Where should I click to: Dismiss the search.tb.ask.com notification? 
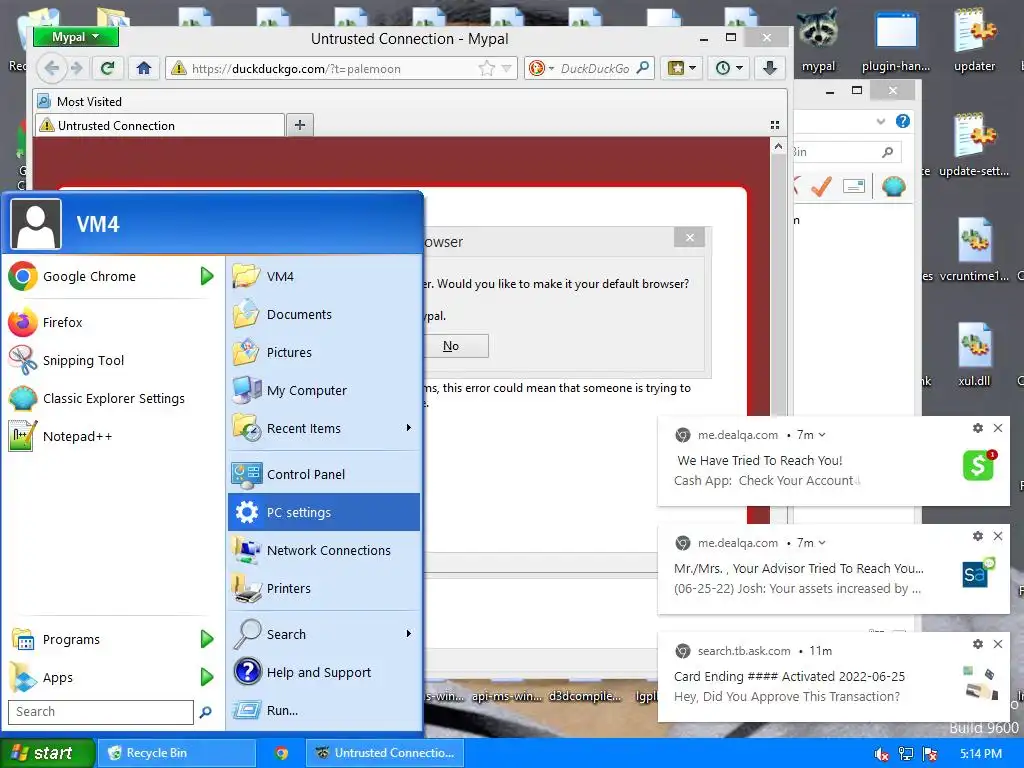pos(998,644)
